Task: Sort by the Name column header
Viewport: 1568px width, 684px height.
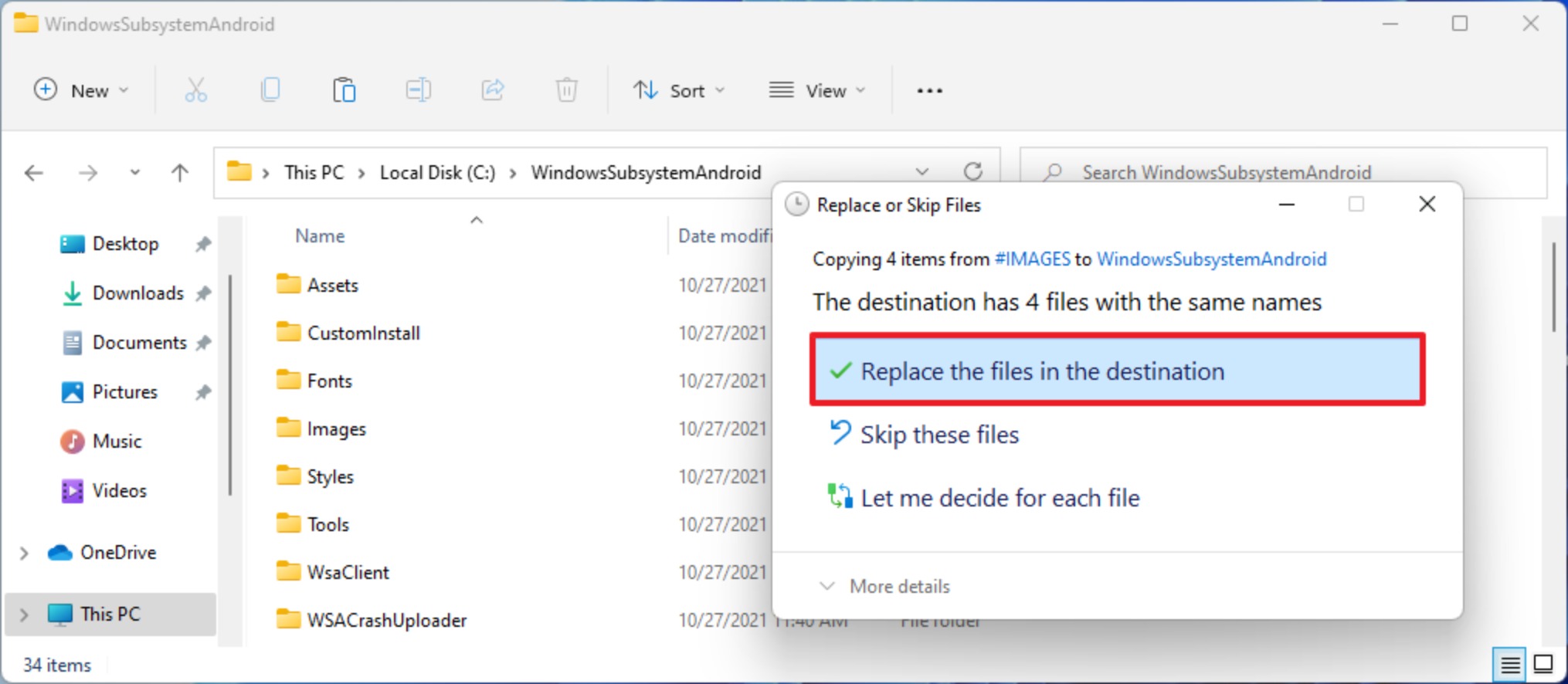Action: tap(320, 236)
